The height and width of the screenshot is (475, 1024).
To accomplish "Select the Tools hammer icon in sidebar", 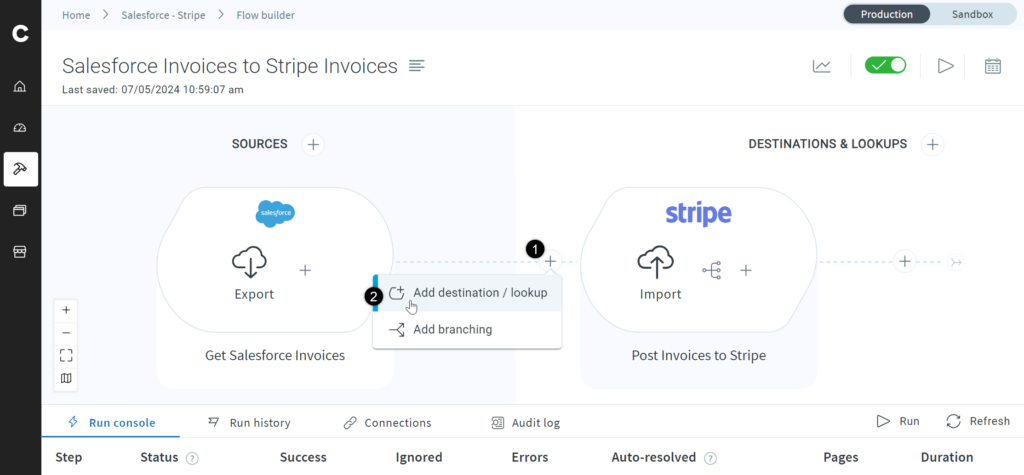I will click(x=20, y=169).
